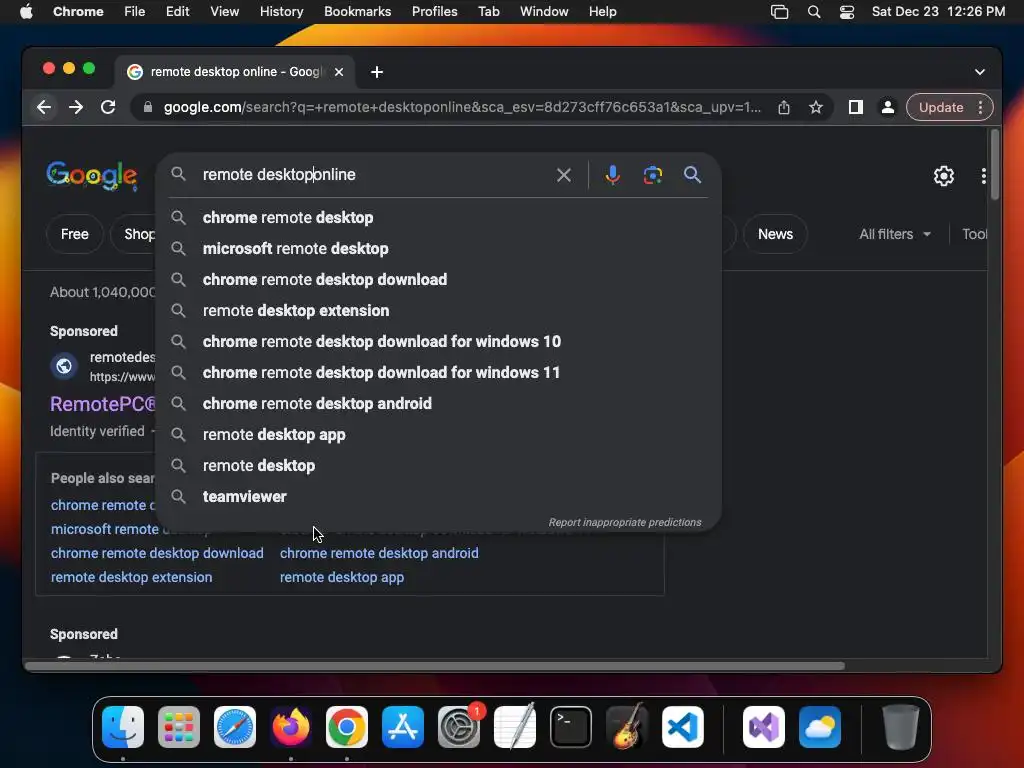The width and height of the screenshot is (1024, 768).
Task: Expand the All filters dropdown
Action: pos(895,234)
